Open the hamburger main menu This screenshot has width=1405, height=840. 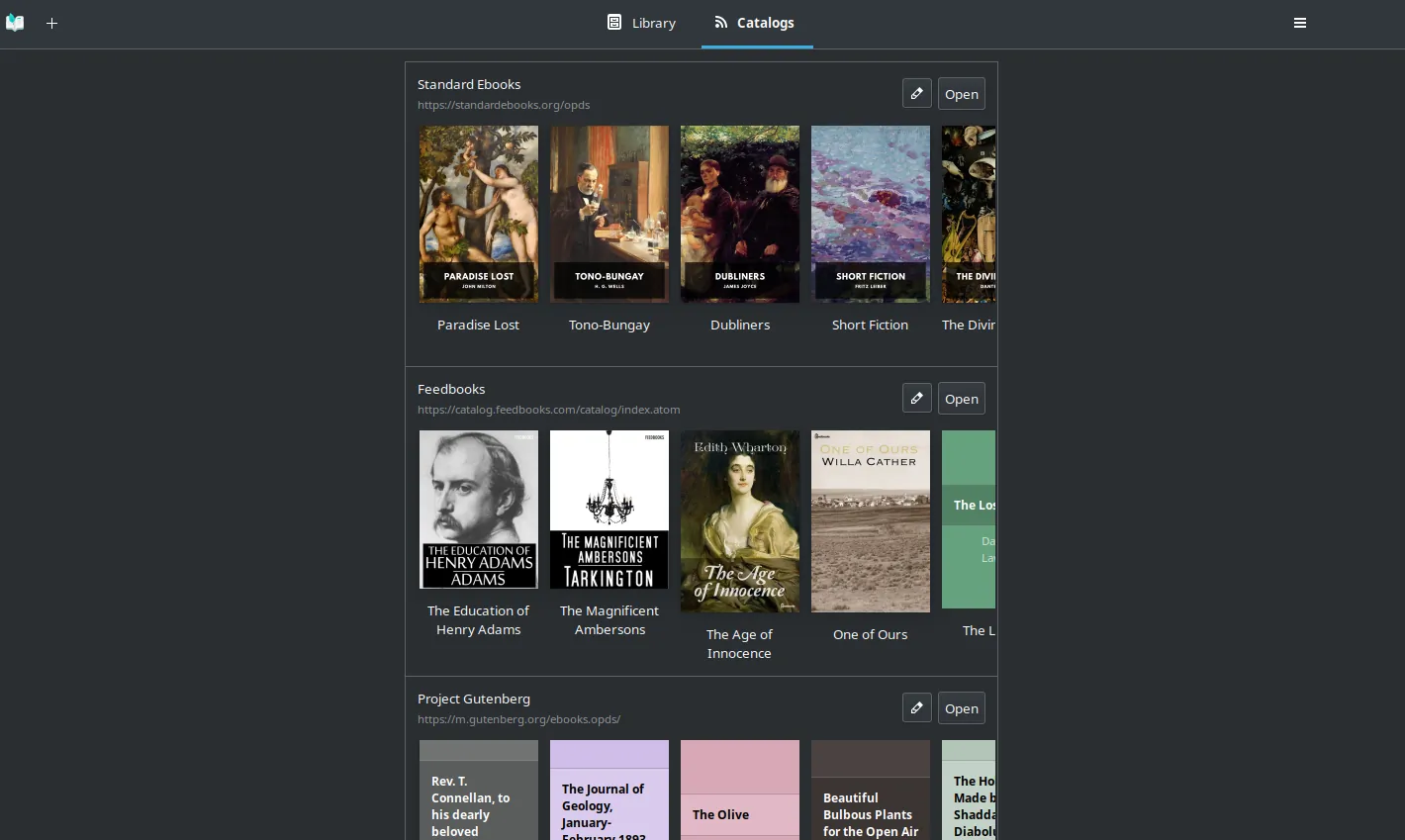(x=1300, y=23)
